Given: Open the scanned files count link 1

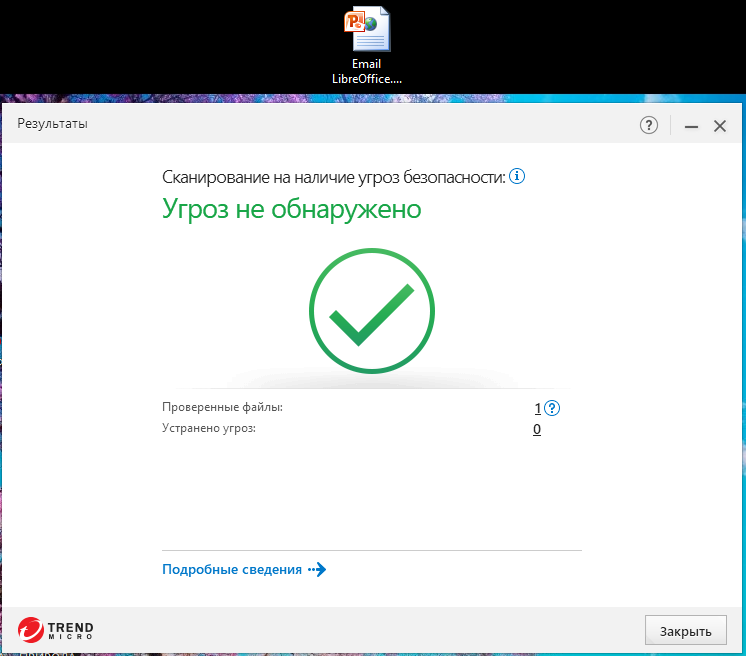Looking at the screenshot, I should [538, 408].
